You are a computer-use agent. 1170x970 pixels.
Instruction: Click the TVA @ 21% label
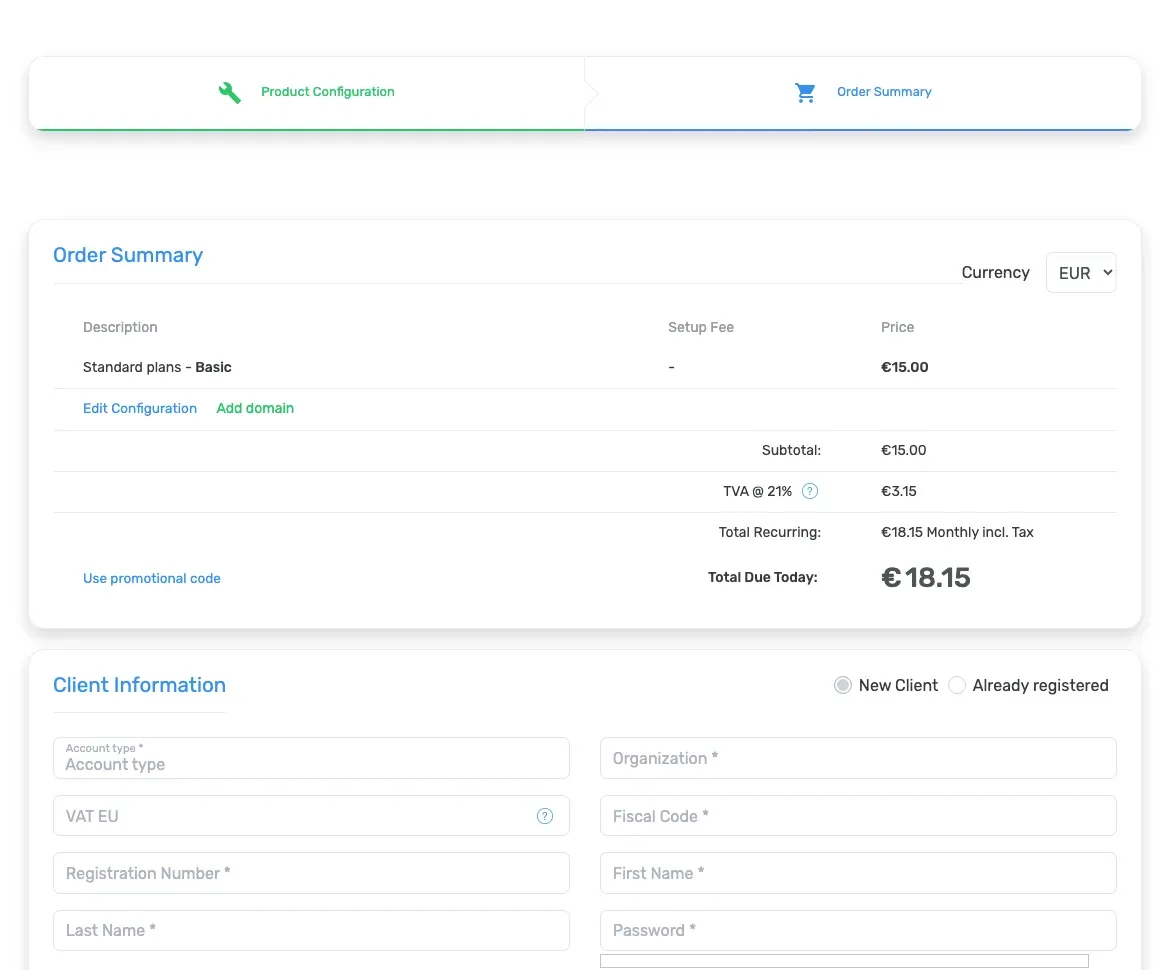pos(757,491)
